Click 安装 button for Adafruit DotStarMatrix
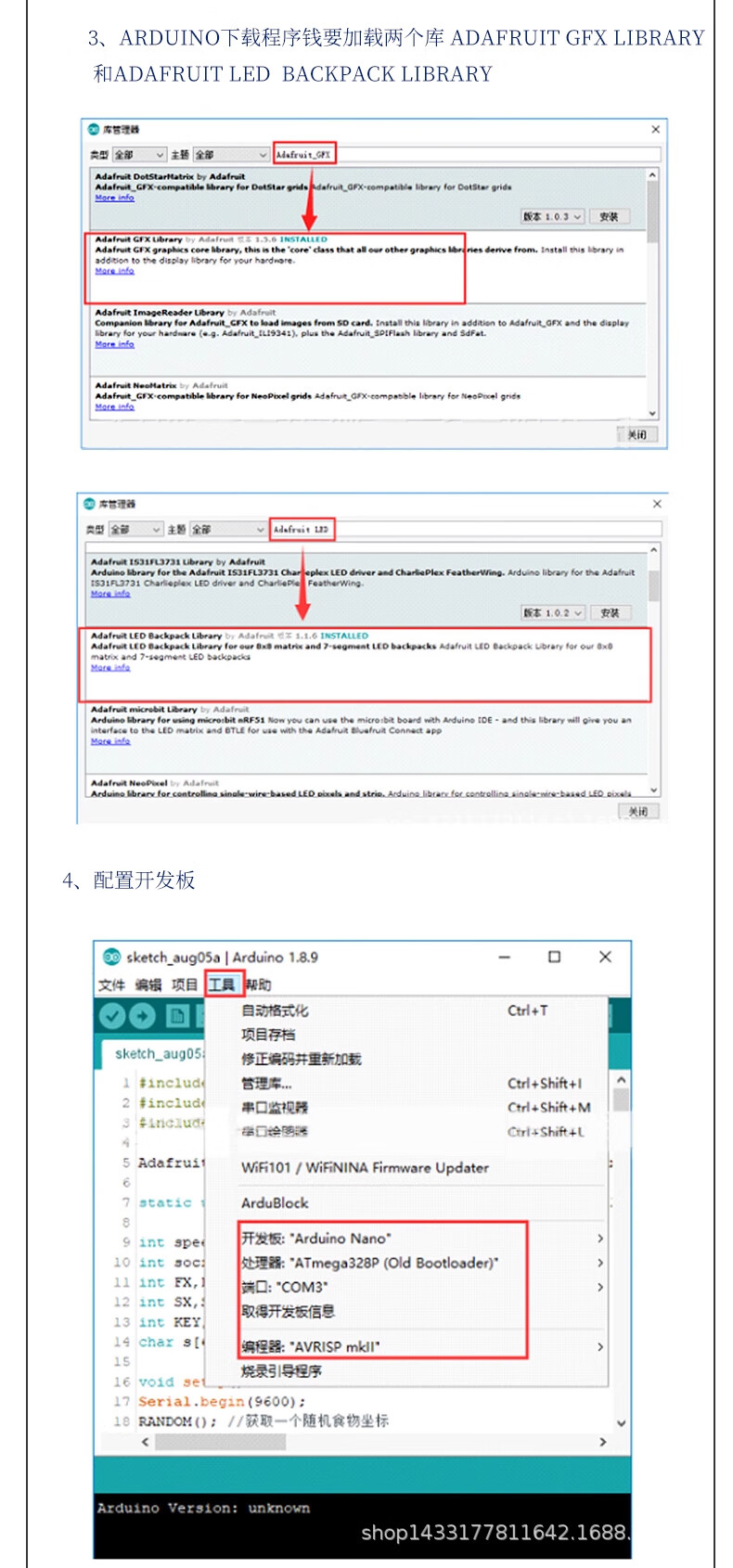The width and height of the screenshot is (733, 1568). [609, 216]
